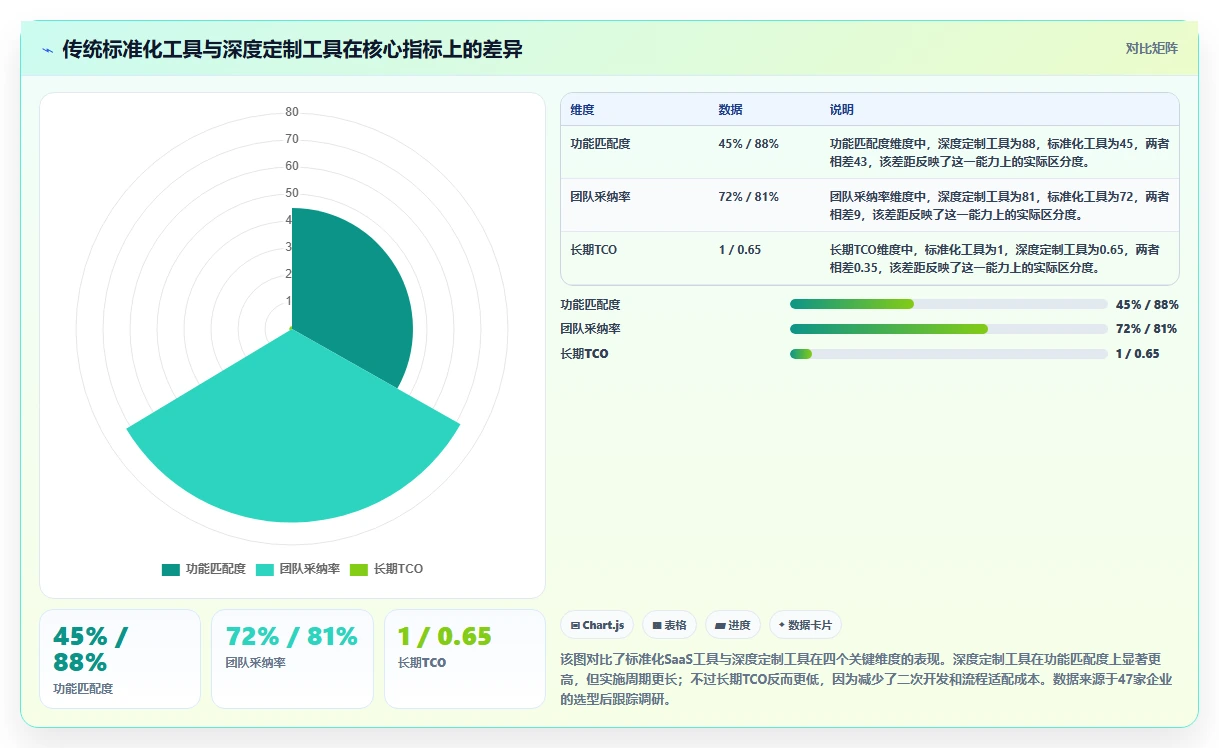The image size is (1219, 748).
Task: Click the 60 axis tick on the chart
Action: tap(292, 166)
